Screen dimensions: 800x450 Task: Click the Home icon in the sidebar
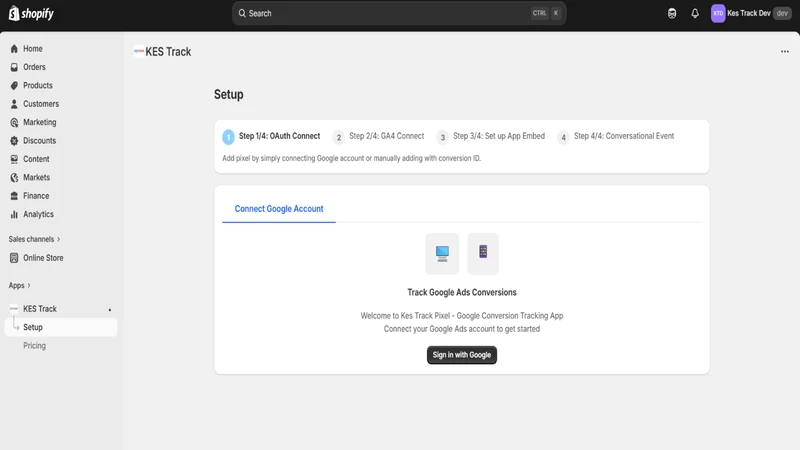[x=14, y=49]
